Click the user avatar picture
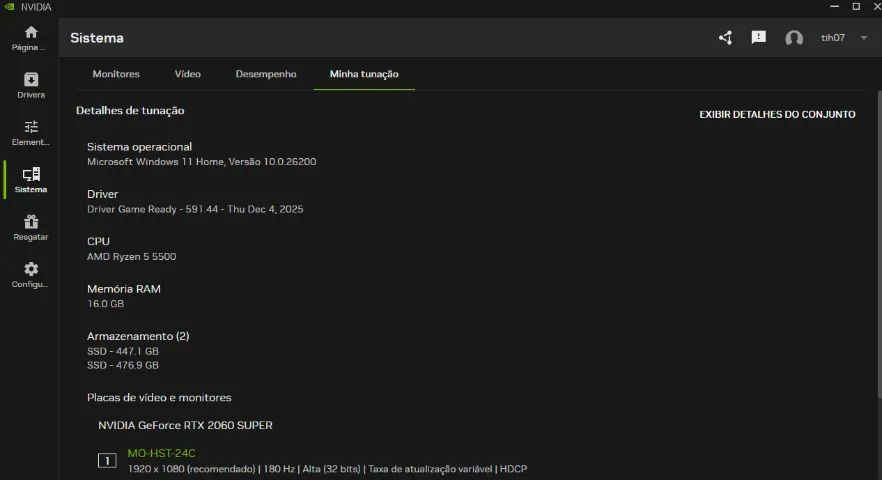882x480 pixels. (794, 38)
